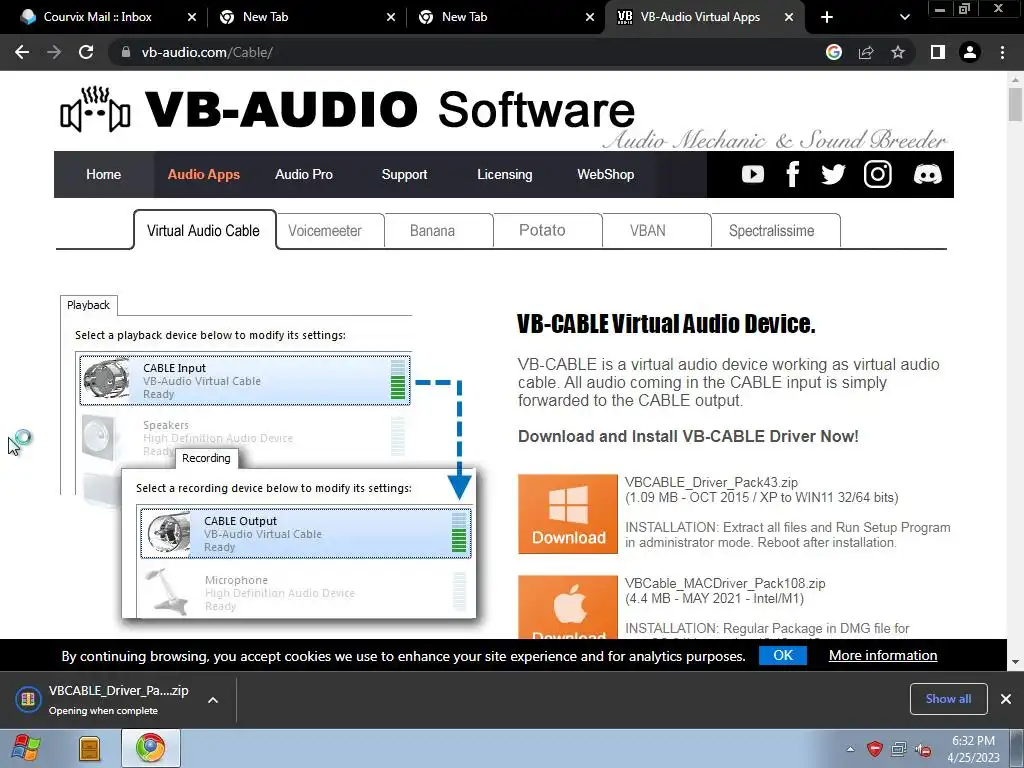Switch to the VBAN tab

coord(656,231)
